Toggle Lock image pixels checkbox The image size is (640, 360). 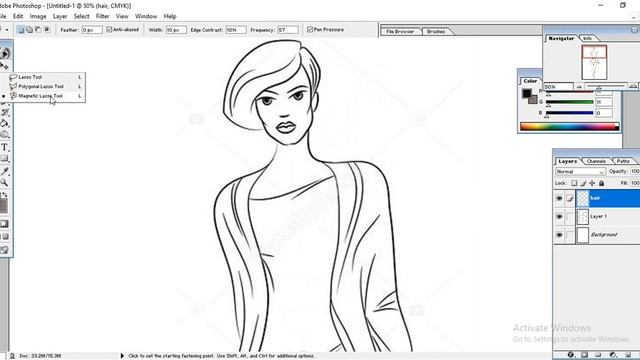coord(583,183)
